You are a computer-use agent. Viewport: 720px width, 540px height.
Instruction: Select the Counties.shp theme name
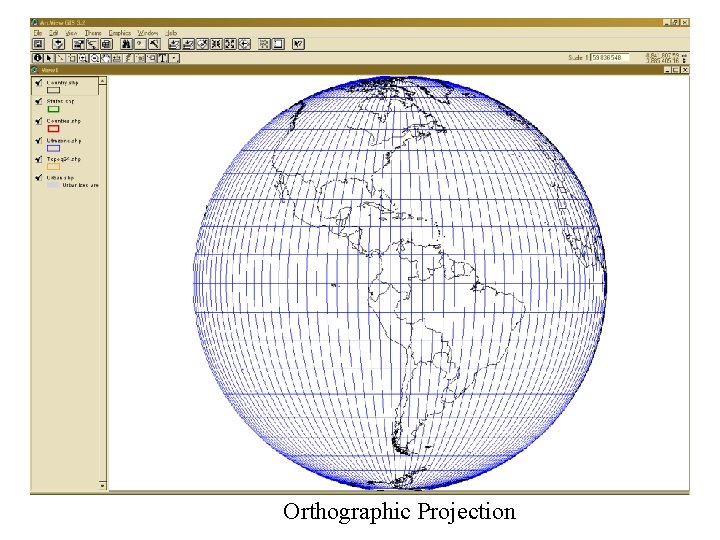63,121
